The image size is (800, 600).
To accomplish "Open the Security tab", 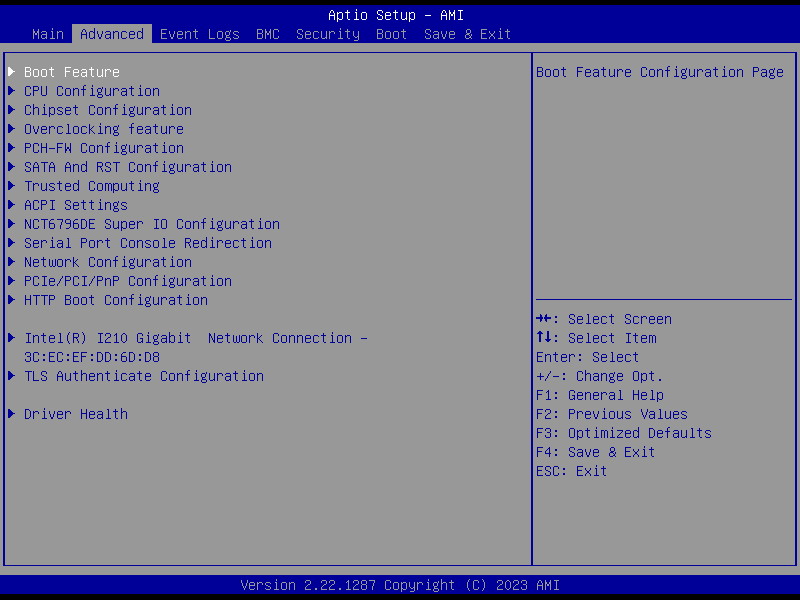I will [x=328, y=34].
